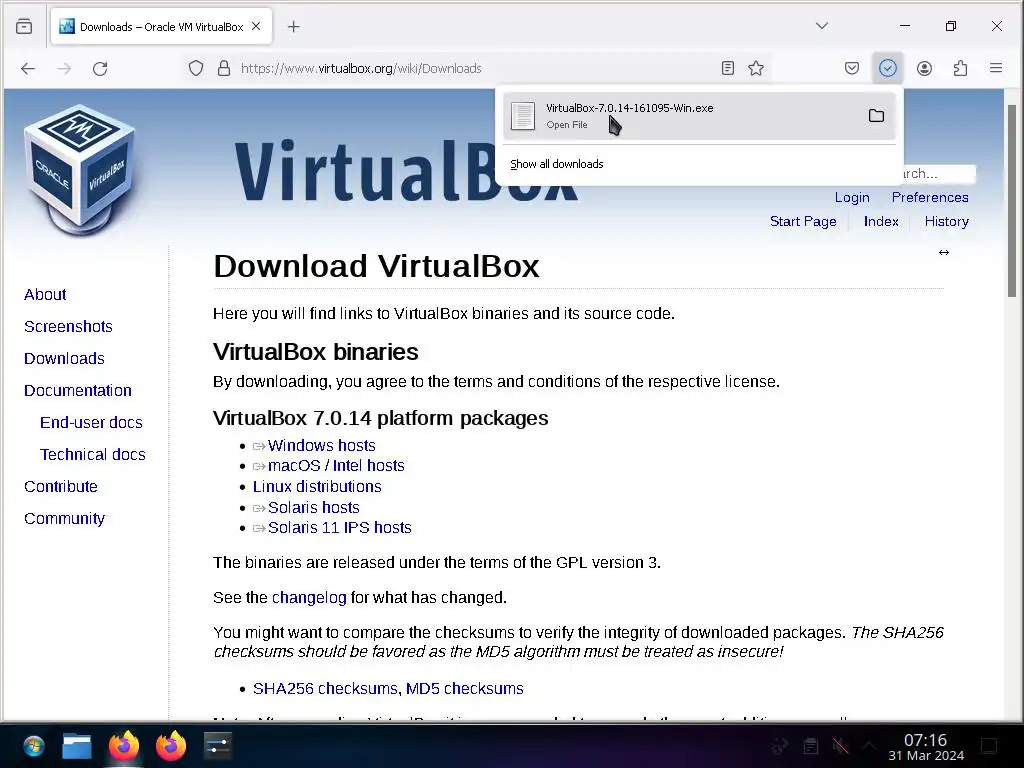Click the forward navigation arrow

(64, 69)
